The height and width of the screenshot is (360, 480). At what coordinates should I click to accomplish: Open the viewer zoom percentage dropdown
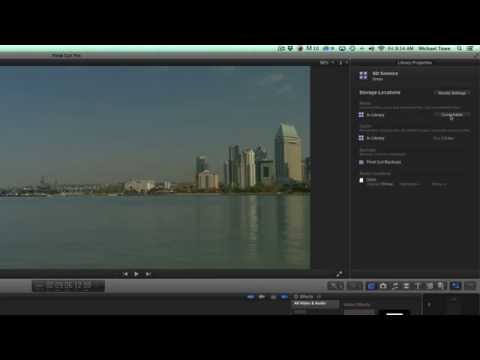coord(326,62)
